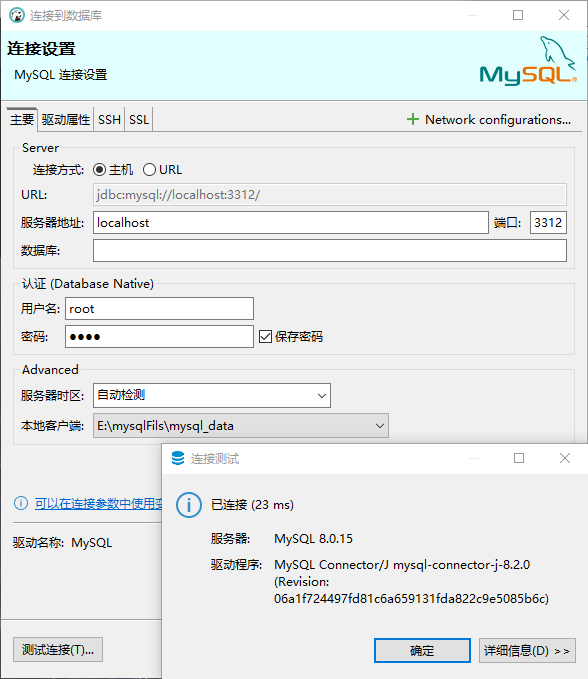The width and height of the screenshot is (588, 679).
Task: Click the 可以在连接参数中使用变量 link
Action: point(99,503)
